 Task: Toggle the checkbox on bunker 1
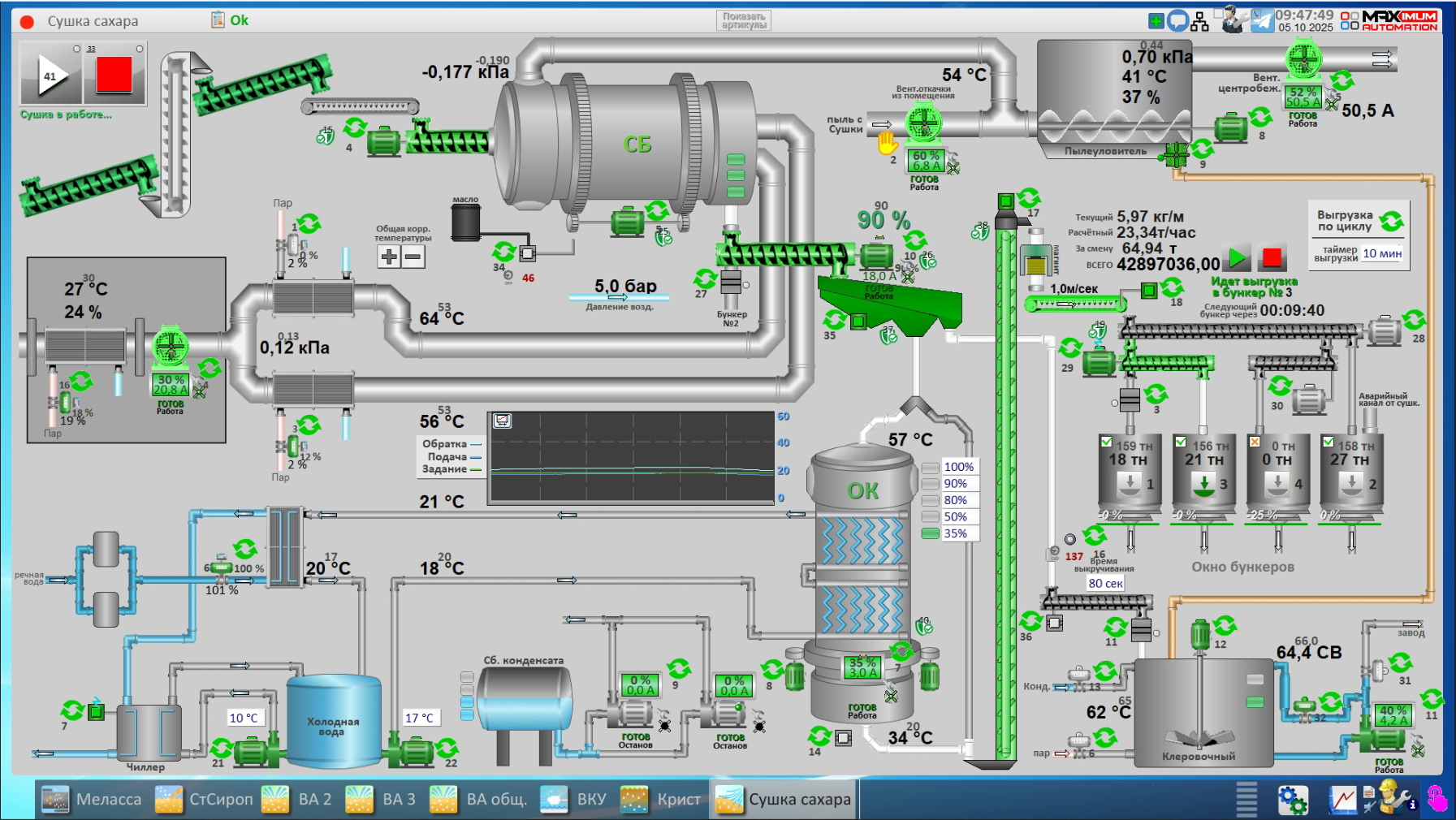pyautogui.click(x=1106, y=442)
